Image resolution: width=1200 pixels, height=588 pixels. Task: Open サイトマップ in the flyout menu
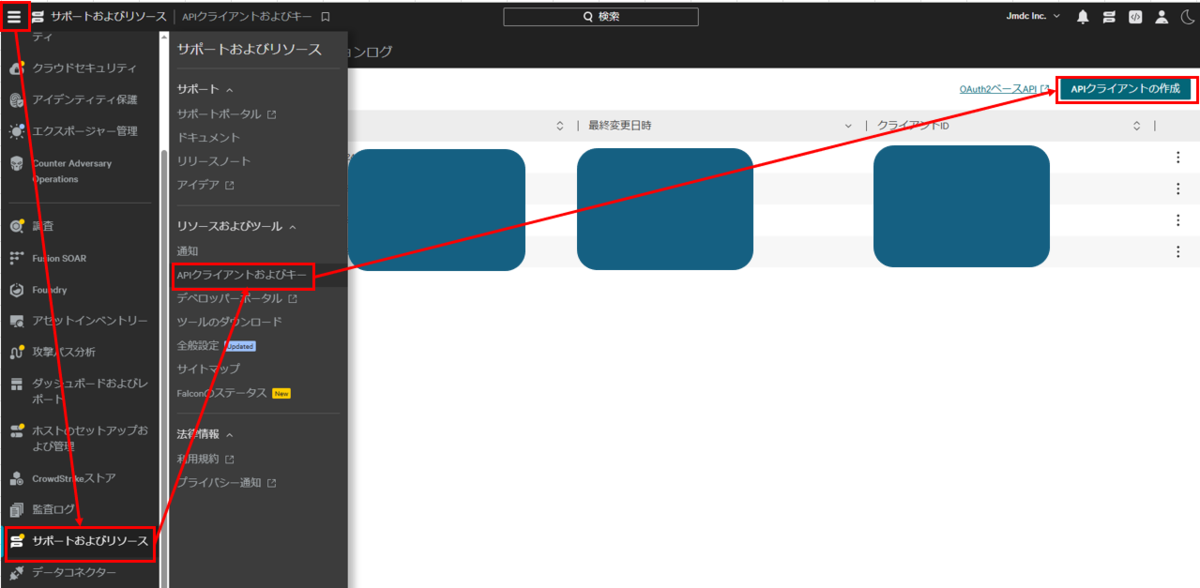(x=207, y=369)
